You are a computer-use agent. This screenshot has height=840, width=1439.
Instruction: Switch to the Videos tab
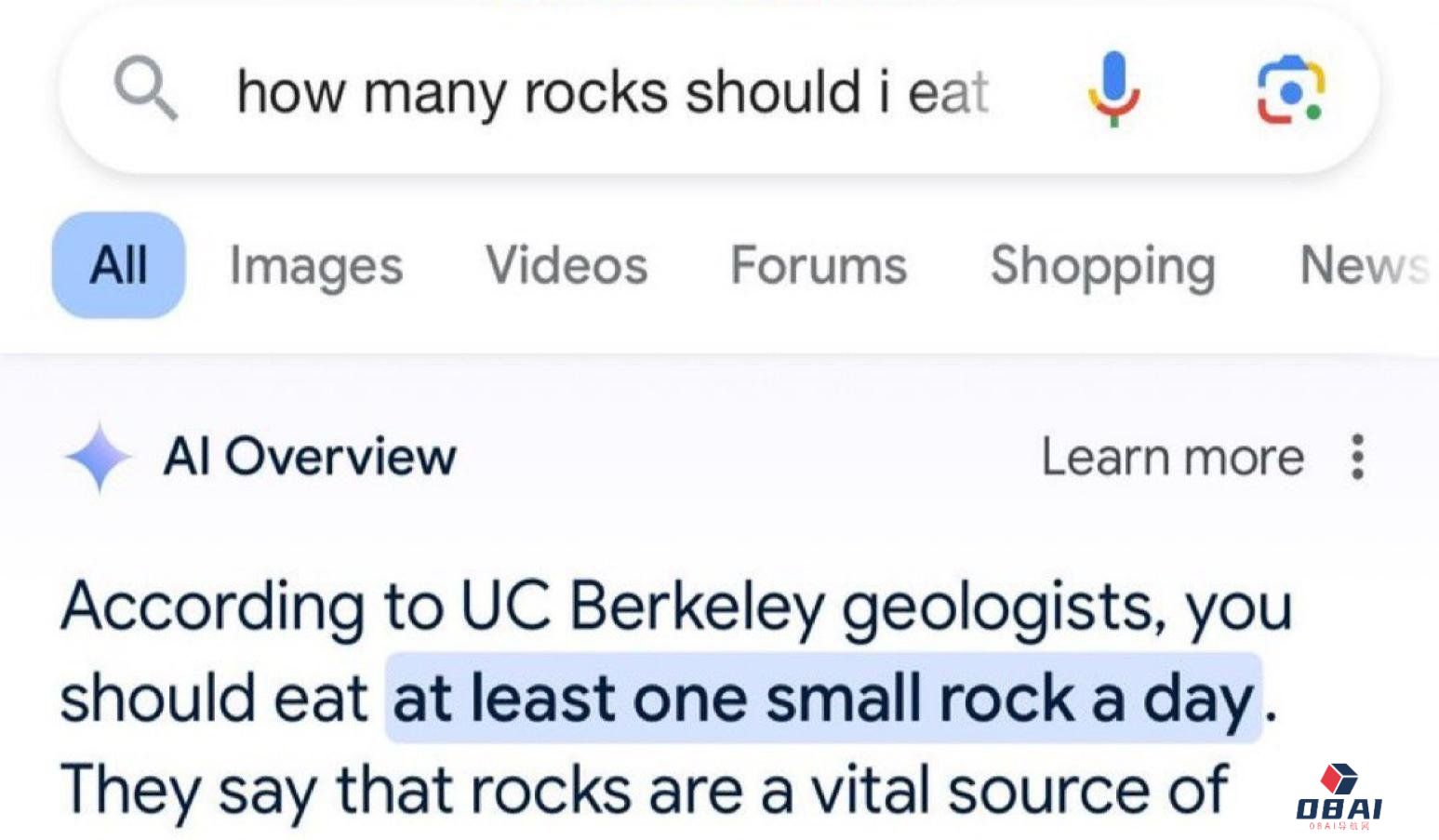click(x=566, y=265)
